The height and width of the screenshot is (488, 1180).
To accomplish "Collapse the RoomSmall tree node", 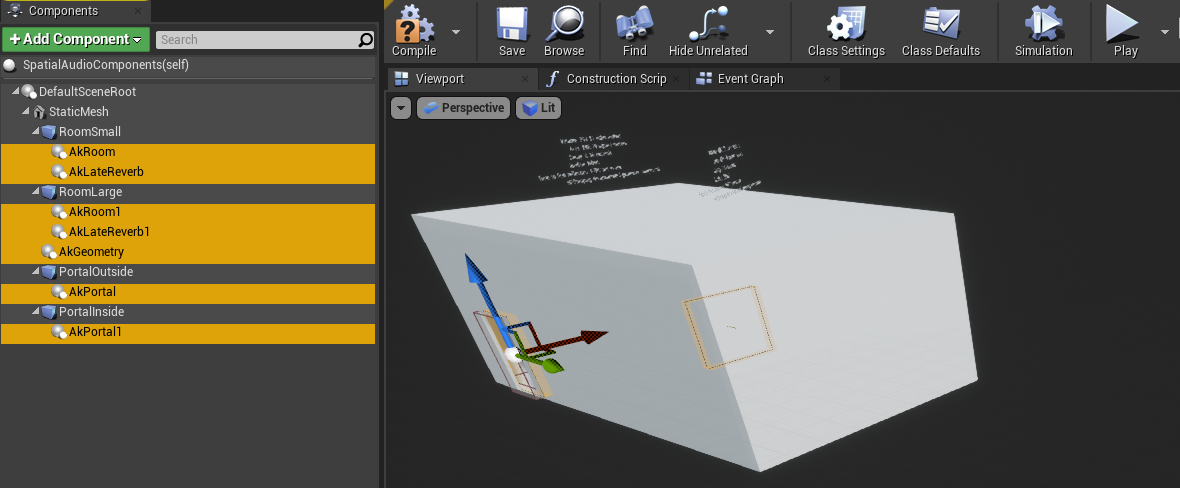I will (x=36, y=132).
